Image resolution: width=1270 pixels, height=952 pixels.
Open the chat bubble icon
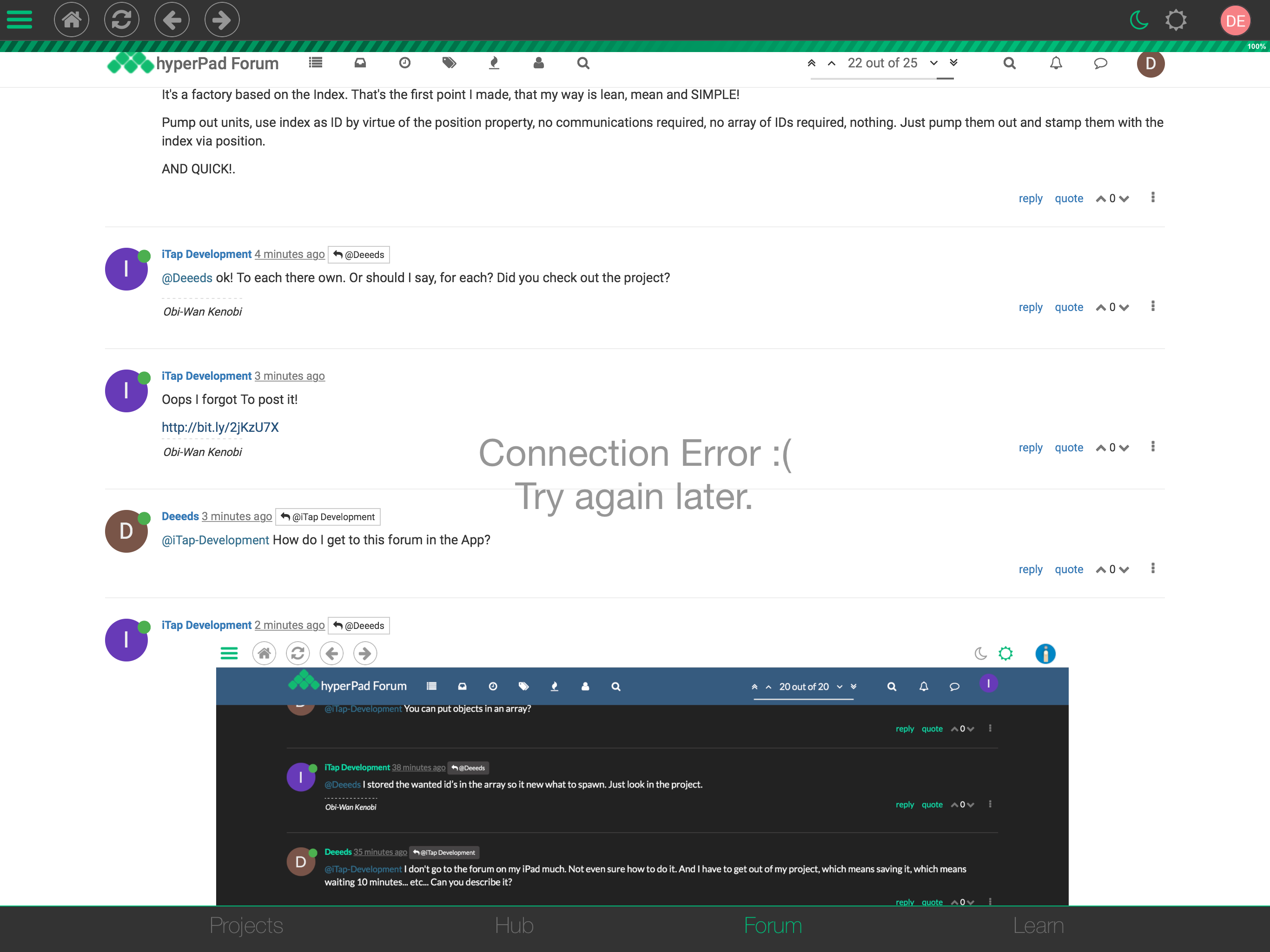point(1100,63)
